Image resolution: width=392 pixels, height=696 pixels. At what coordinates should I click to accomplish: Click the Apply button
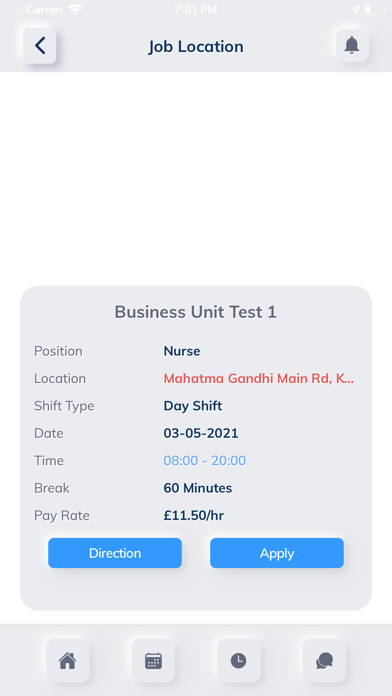(x=277, y=553)
